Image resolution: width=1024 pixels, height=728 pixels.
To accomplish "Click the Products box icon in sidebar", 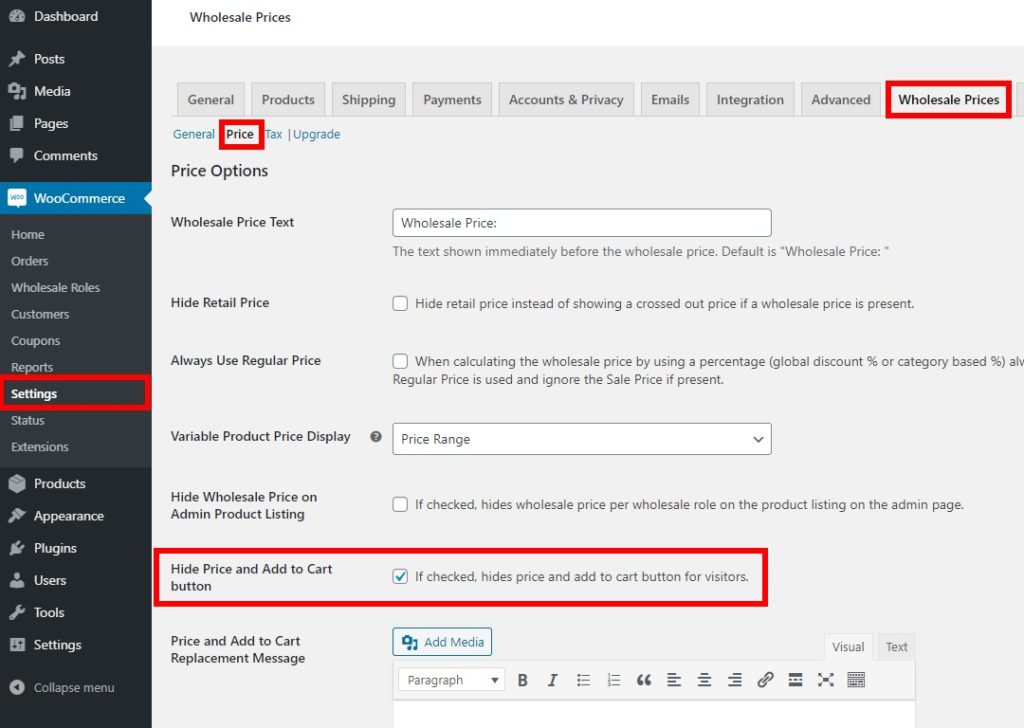I will 17,483.
